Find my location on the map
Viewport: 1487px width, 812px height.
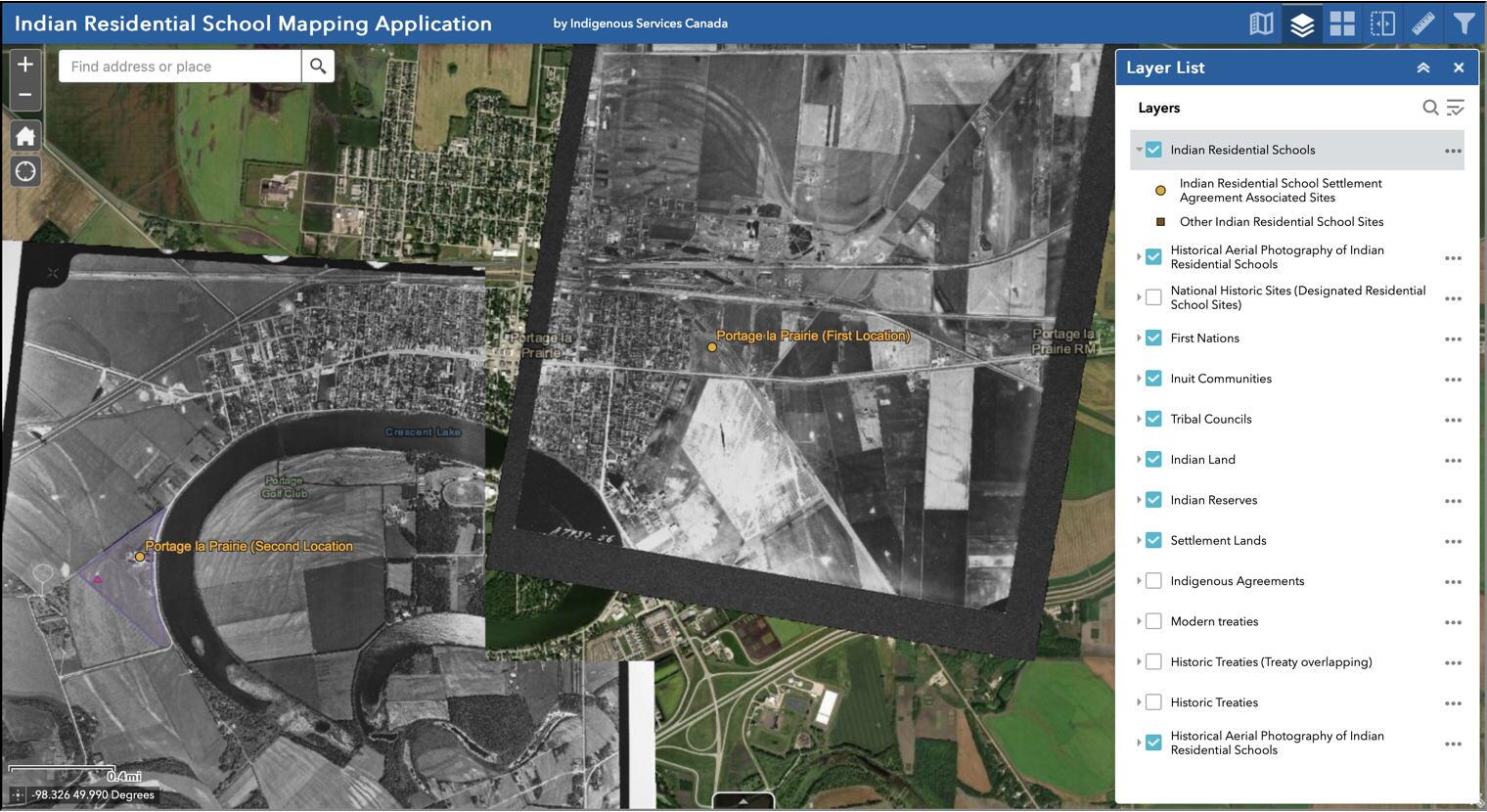(x=25, y=172)
